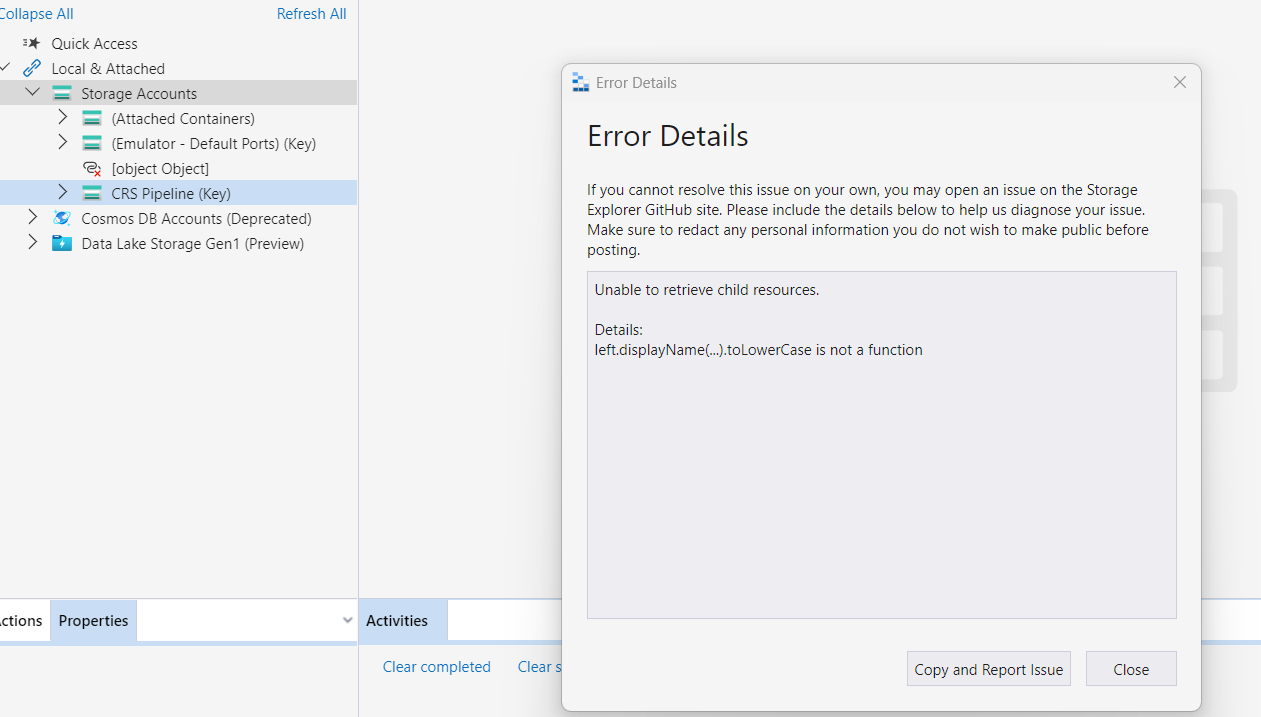Click the Storage Explorer logo in dialog titlebar
The image size is (1261, 717).
point(580,82)
